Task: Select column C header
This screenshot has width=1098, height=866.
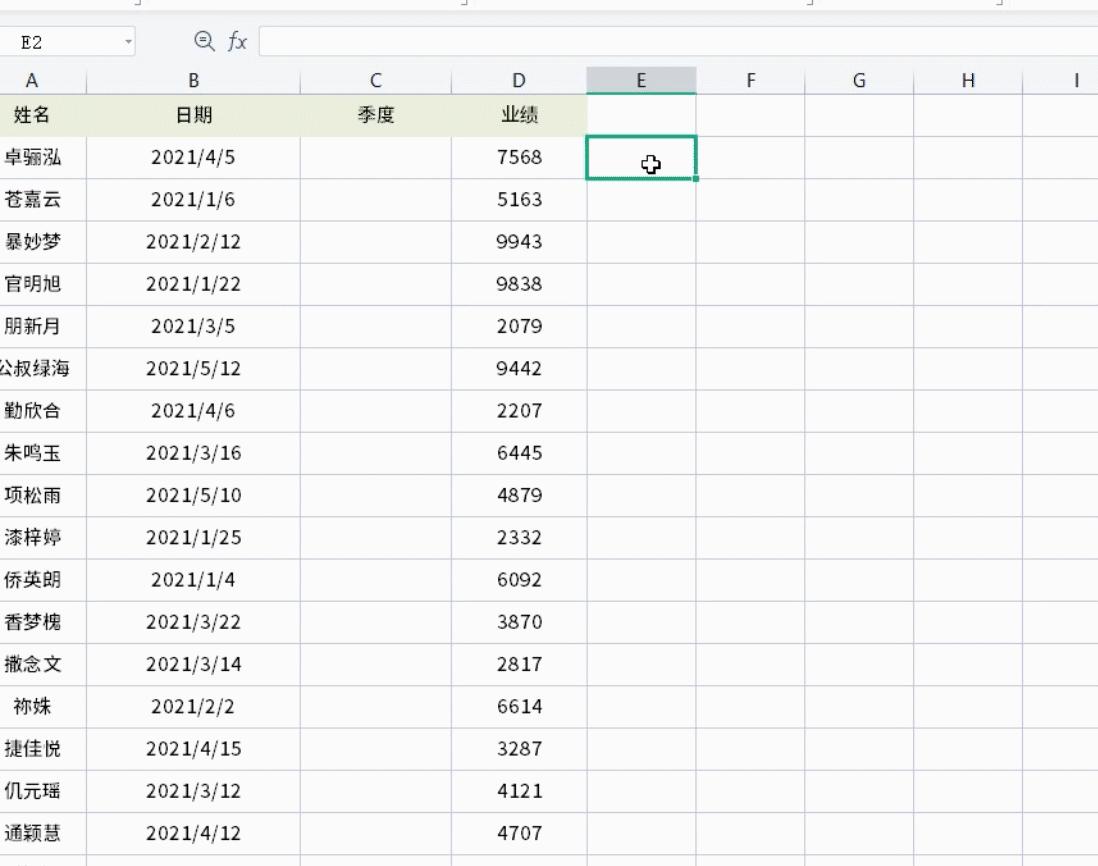Action: 376,81
